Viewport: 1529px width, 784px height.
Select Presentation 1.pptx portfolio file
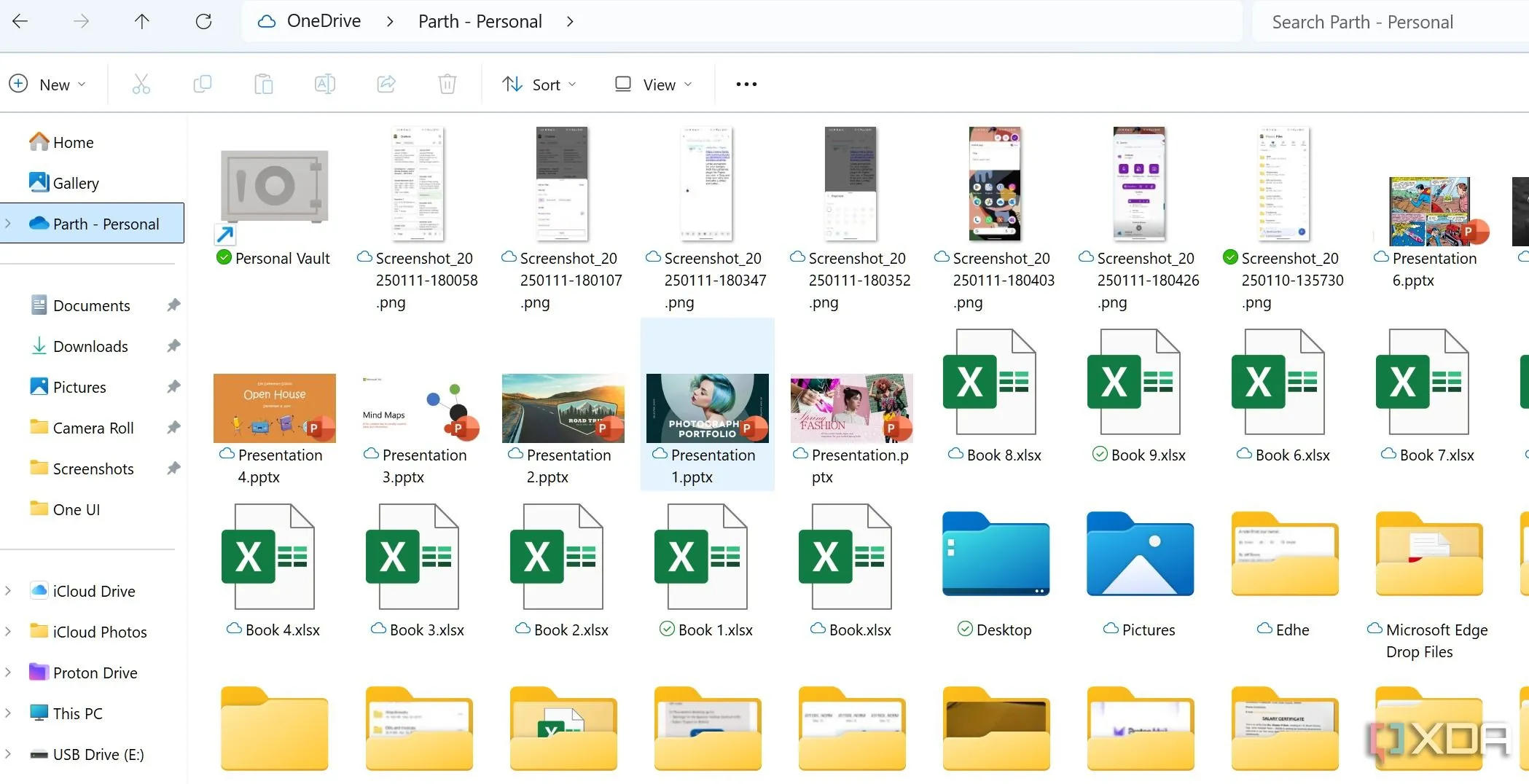(x=707, y=408)
